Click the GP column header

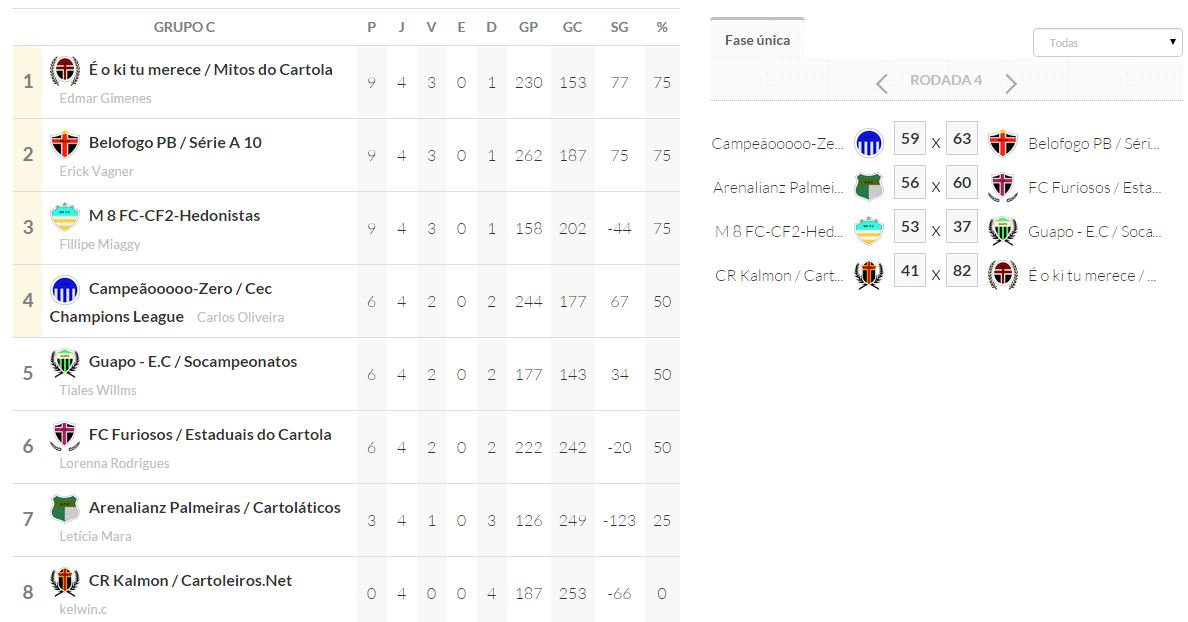click(528, 27)
